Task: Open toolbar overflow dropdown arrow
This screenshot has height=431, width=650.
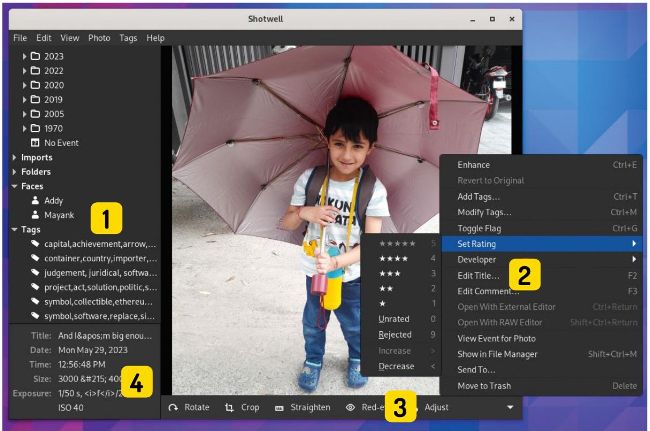Action: coord(511,408)
